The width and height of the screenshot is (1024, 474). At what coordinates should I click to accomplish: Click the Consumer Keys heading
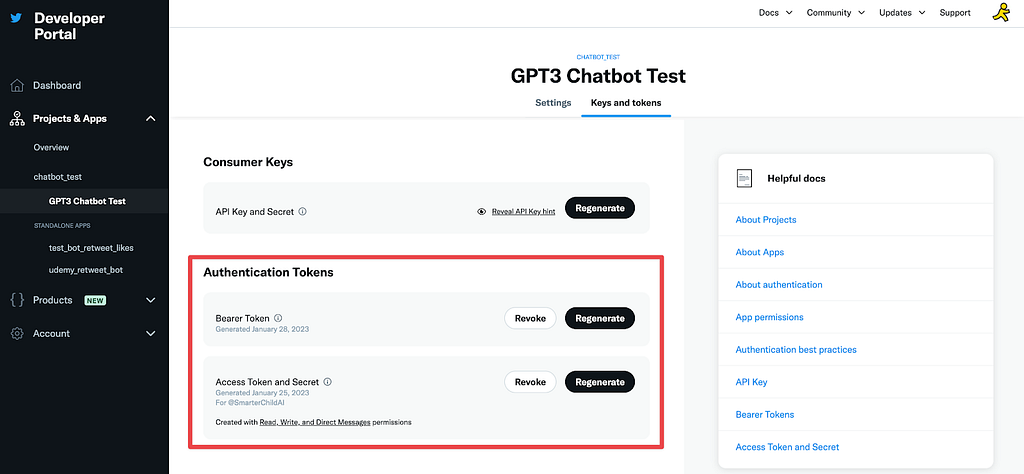(x=248, y=162)
